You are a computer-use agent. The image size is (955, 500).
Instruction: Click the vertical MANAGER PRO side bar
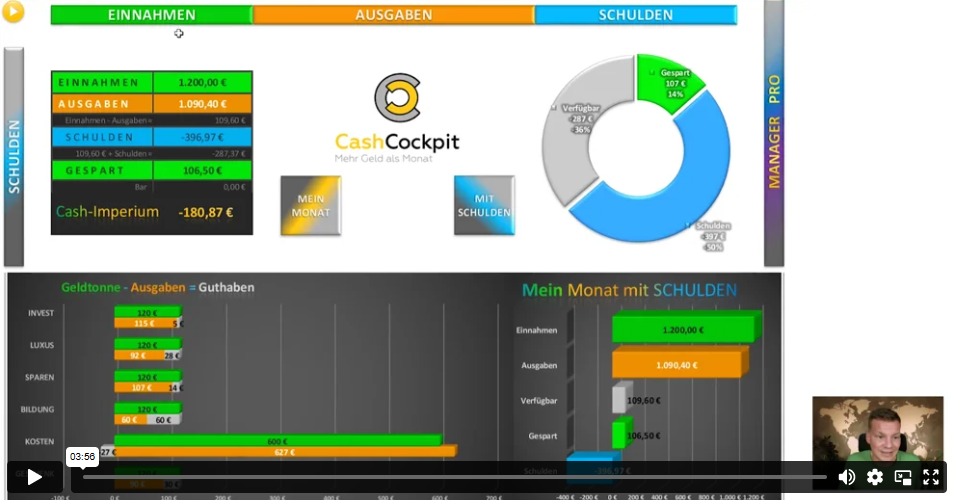click(x=774, y=133)
